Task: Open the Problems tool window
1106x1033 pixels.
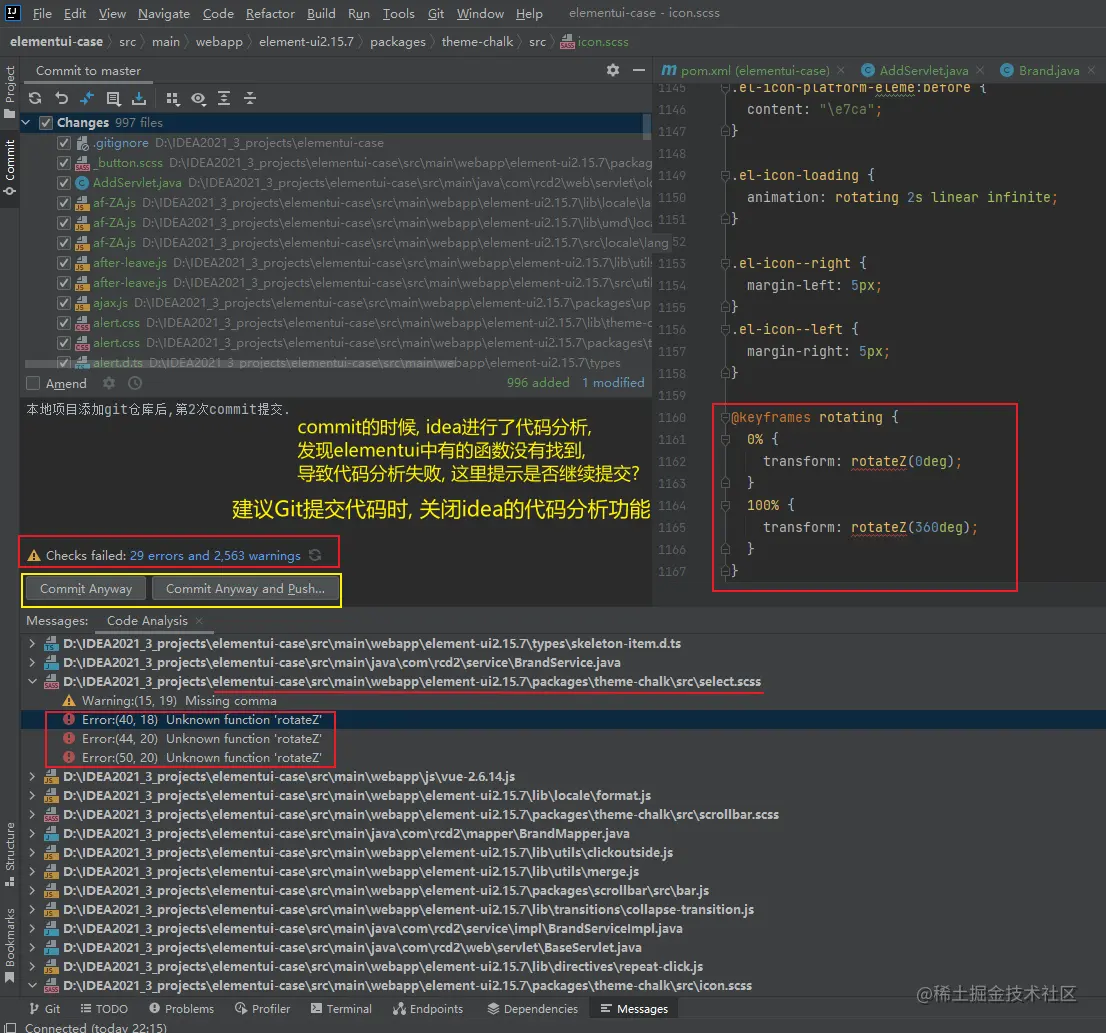Action: (181, 1009)
